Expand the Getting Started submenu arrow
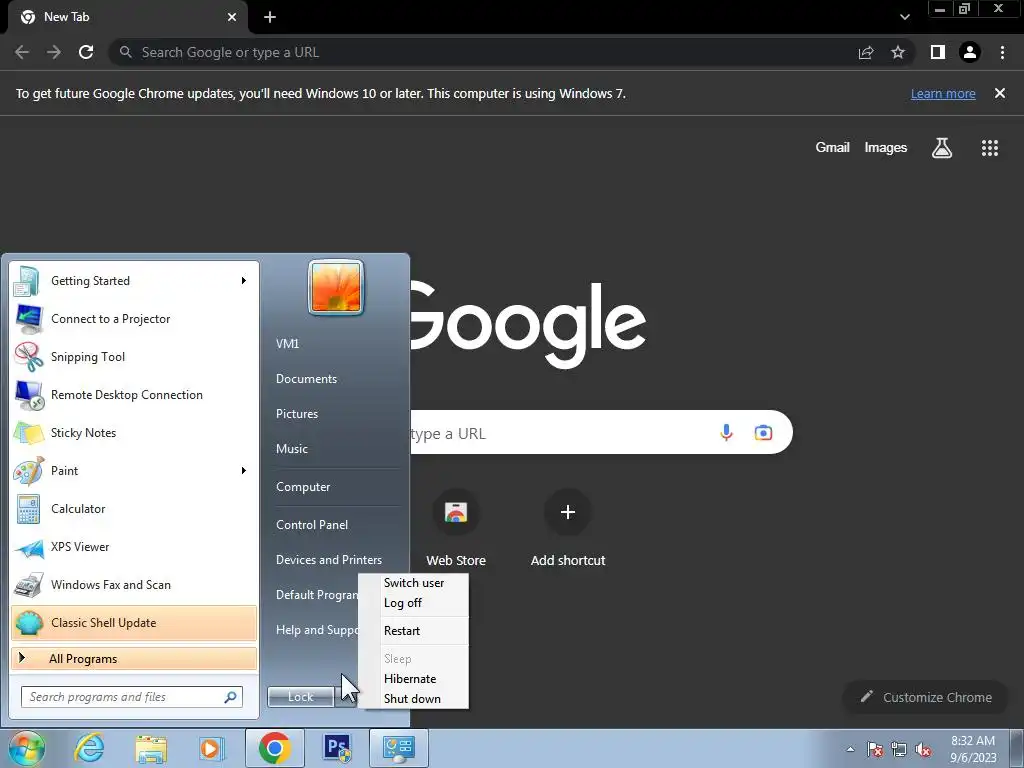 tap(244, 281)
